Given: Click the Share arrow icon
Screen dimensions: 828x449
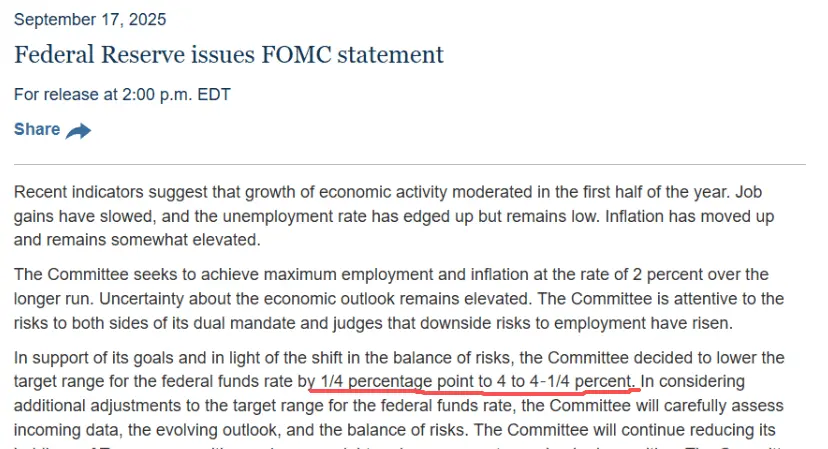Looking at the screenshot, I should [x=78, y=130].
